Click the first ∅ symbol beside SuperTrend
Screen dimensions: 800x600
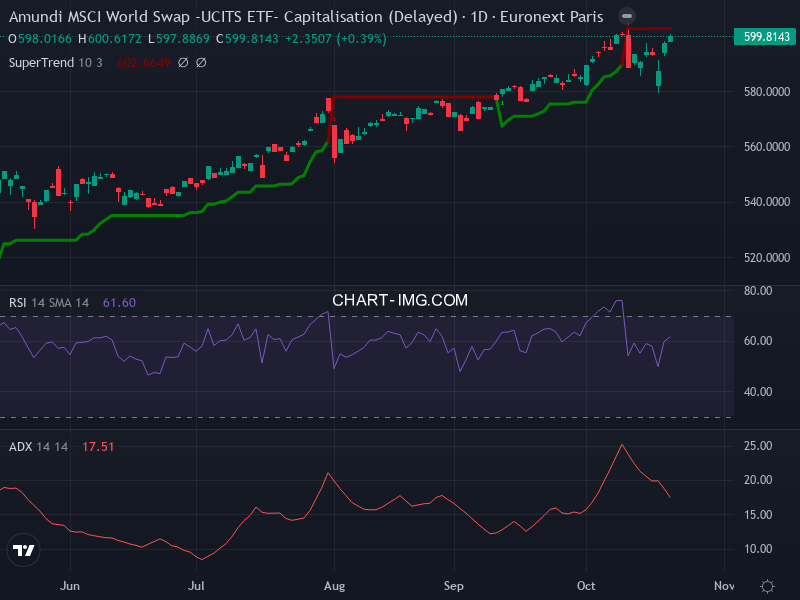(183, 63)
